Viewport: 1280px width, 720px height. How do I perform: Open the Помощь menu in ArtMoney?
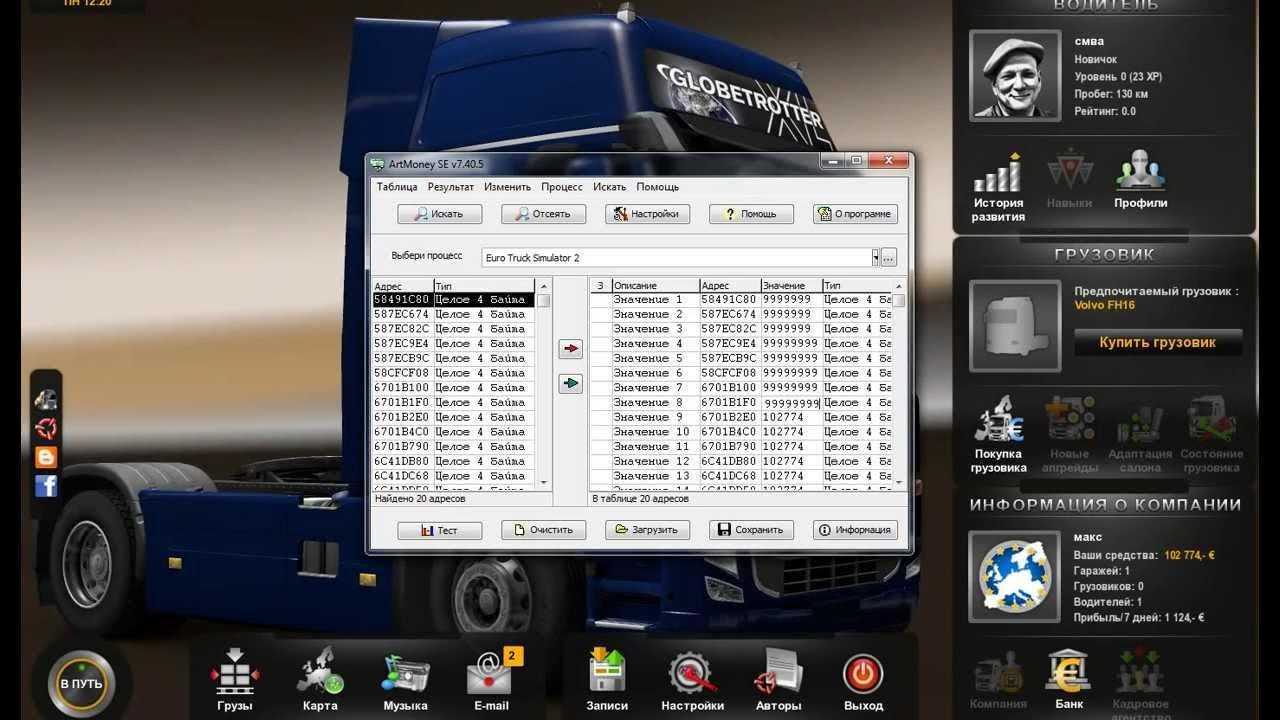coord(657,187)
